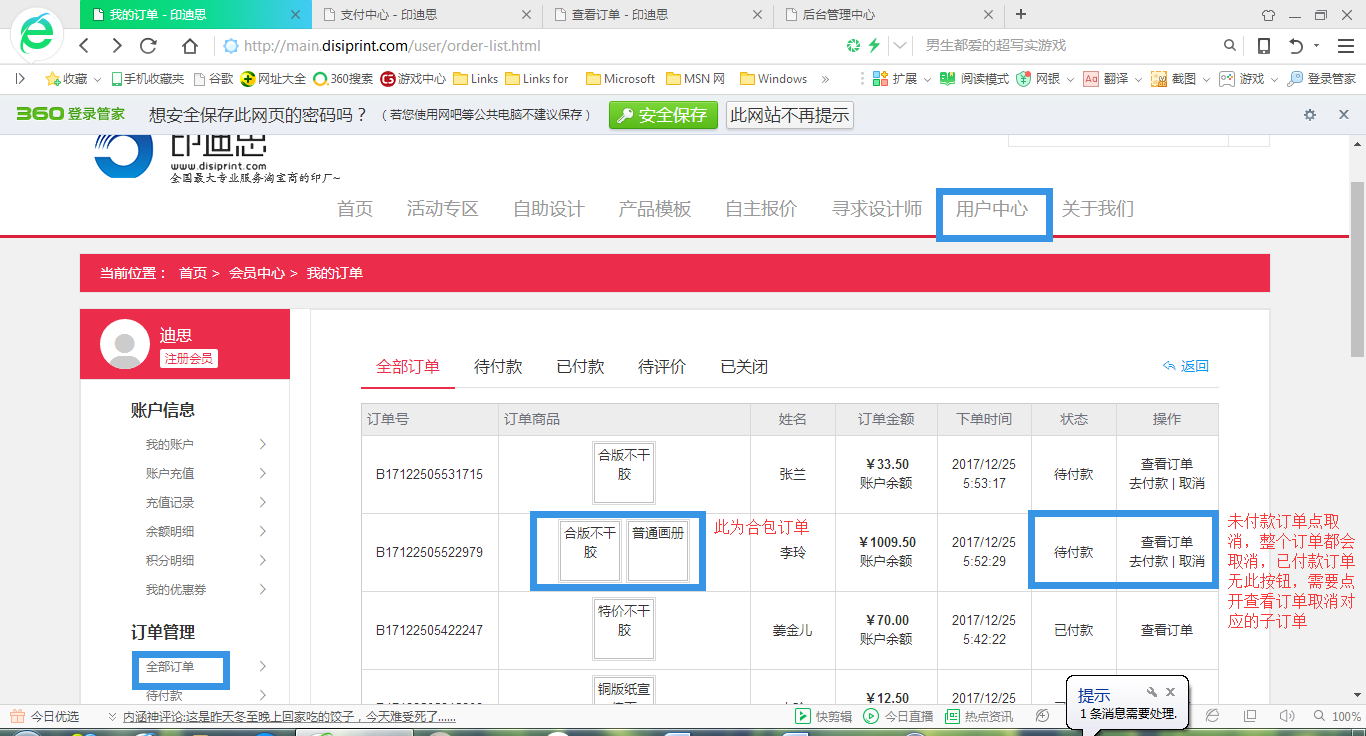Expand the 我的账户 sidebar item arrow

click(262, 444)
